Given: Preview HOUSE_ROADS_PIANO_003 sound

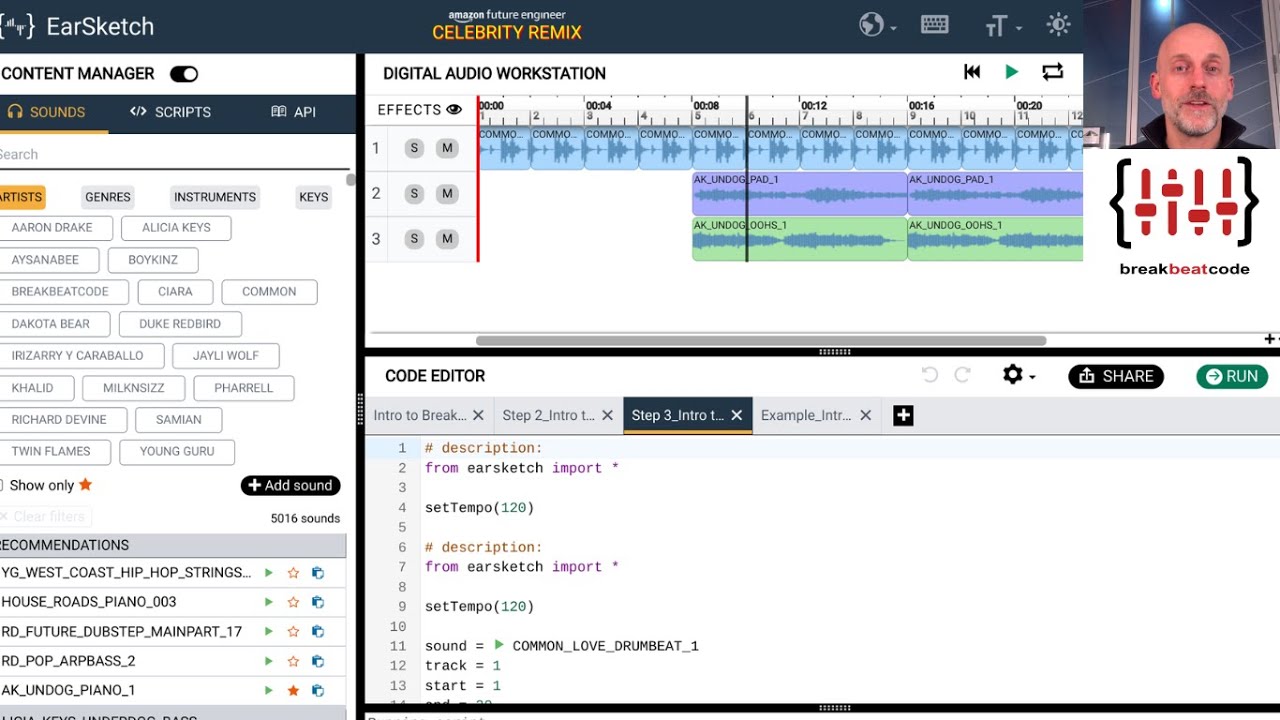Looking at the screenshot, I should coord(268,602).
